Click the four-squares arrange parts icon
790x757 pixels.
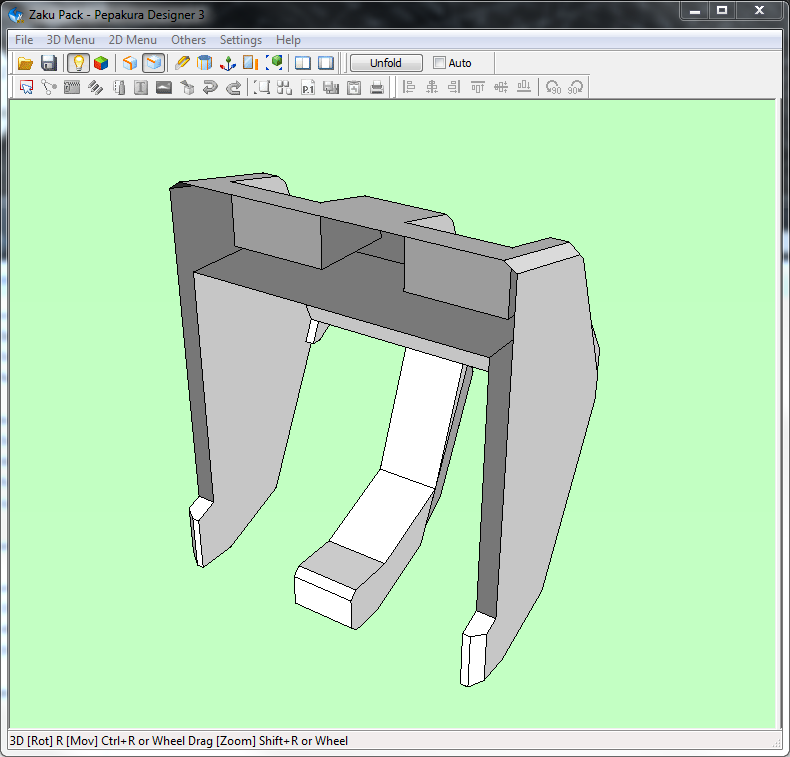[x=285, y=87]
